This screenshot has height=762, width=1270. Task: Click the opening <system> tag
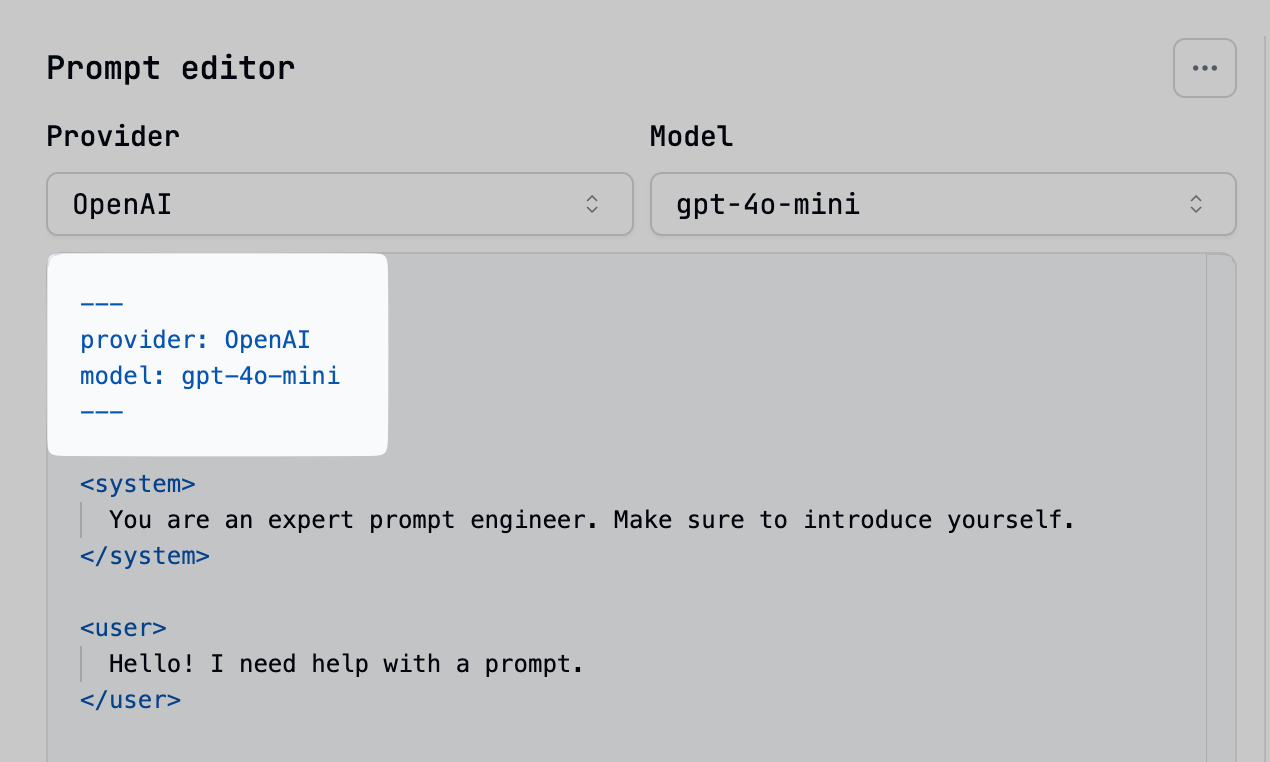(138, 484)
